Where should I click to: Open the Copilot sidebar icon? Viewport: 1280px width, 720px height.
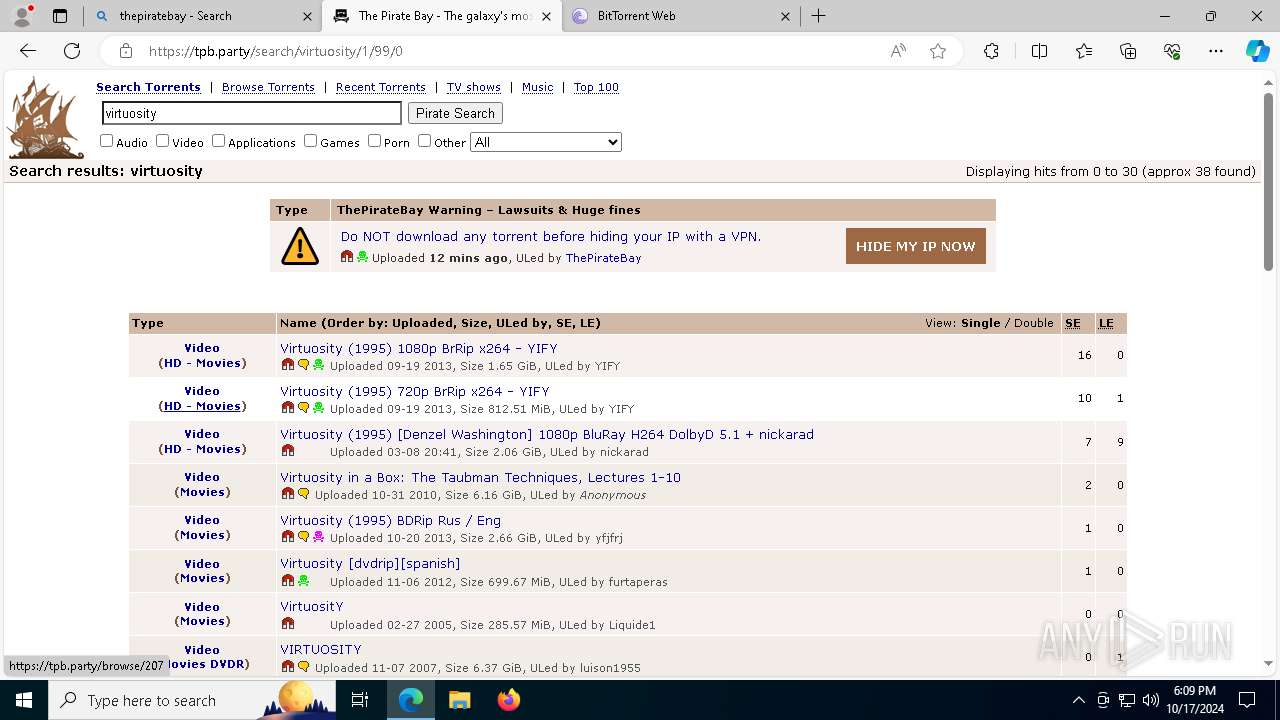pos(1257,51)
